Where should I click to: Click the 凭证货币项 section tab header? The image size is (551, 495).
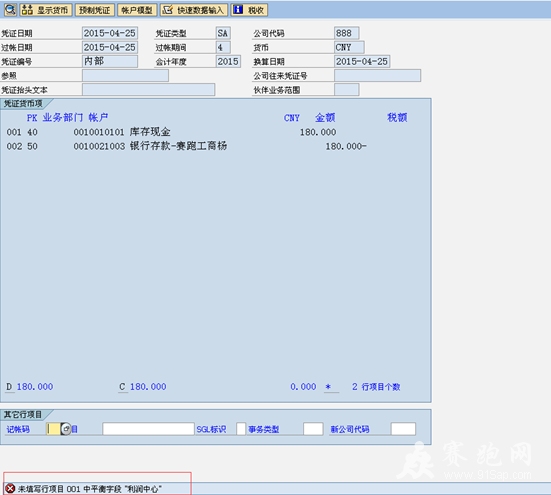24,104
